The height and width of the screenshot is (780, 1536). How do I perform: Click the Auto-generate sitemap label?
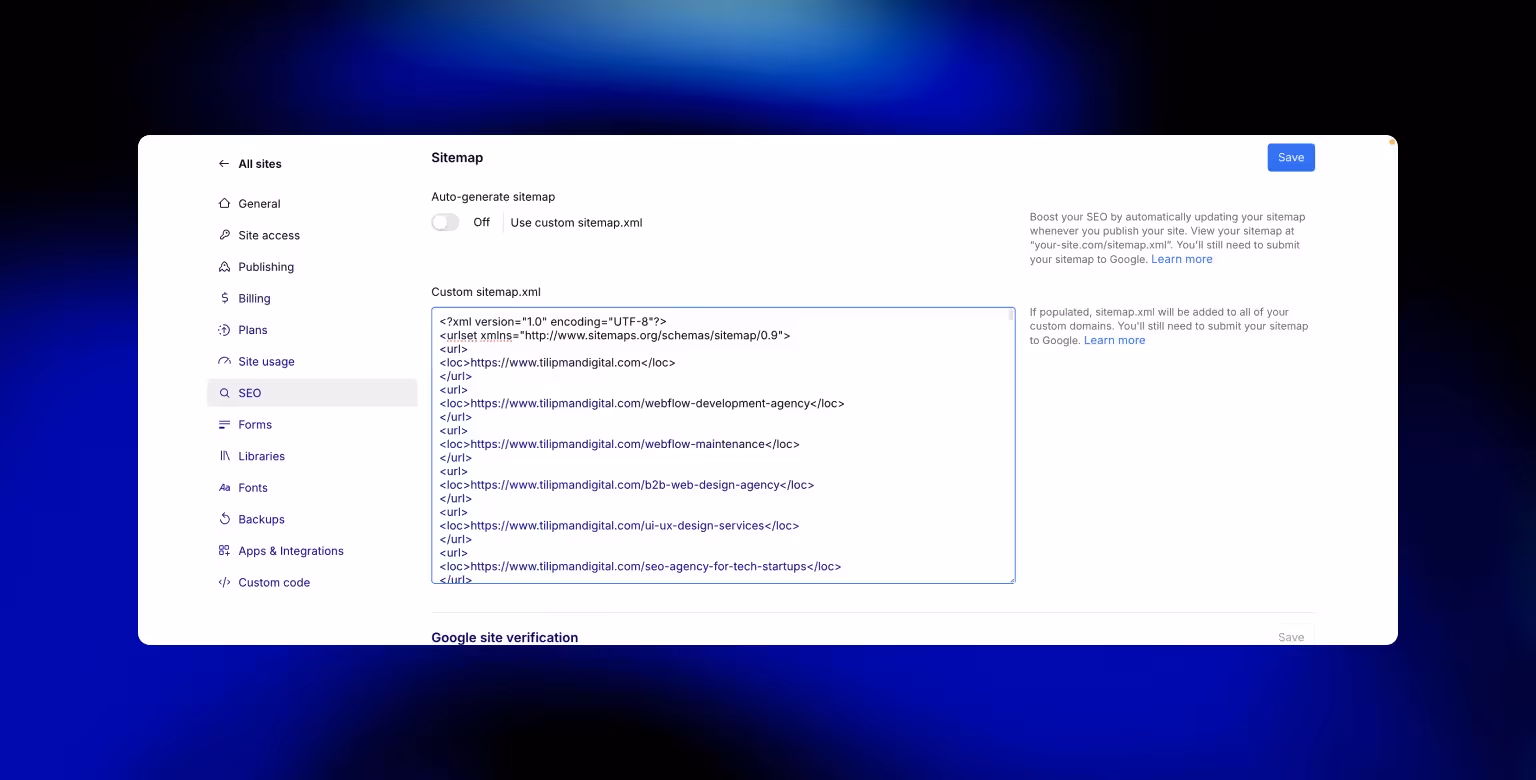point(493,197)
